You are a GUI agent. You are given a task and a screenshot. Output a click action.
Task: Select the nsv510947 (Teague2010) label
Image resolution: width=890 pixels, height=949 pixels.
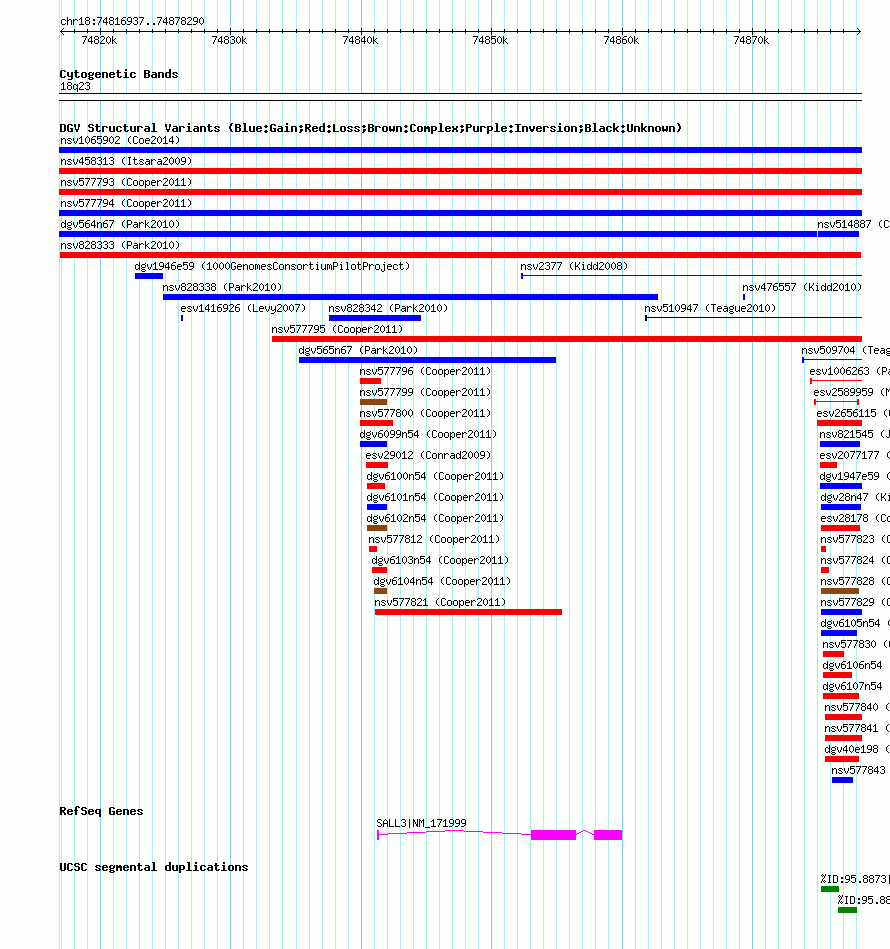coord(710,308)
